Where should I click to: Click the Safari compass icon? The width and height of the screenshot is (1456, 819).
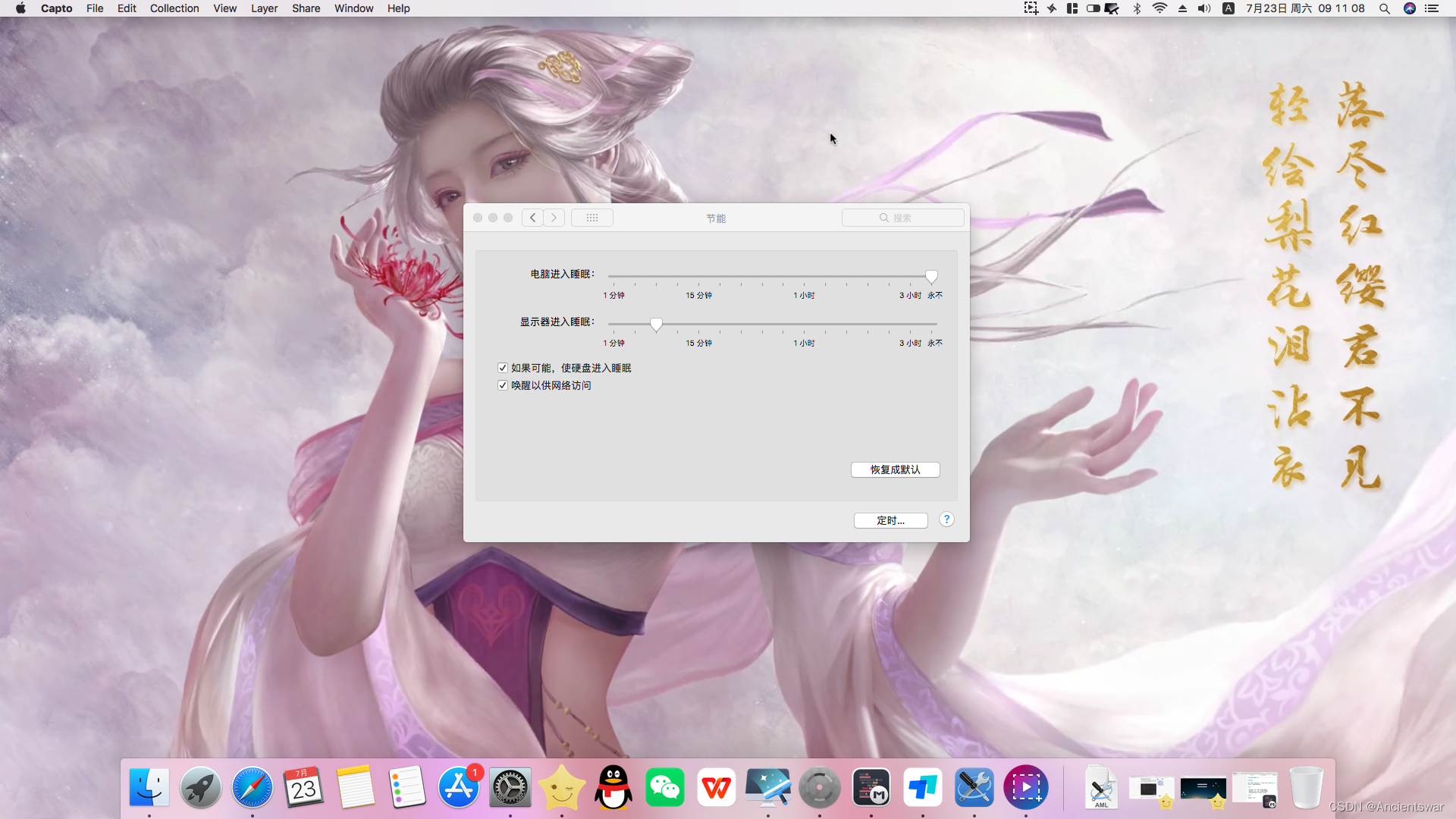point(252,787)
